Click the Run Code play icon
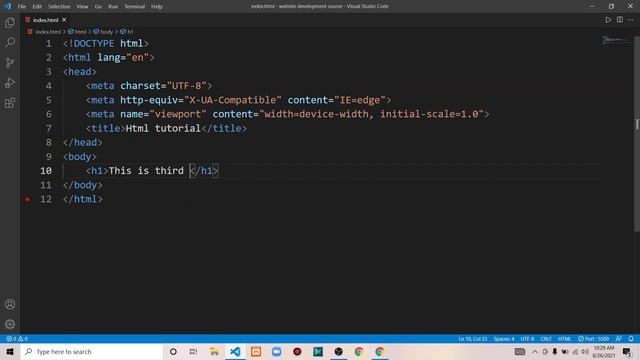Viewport: 640px width, 360px height. pyautogui.click(x=608, y=20)
